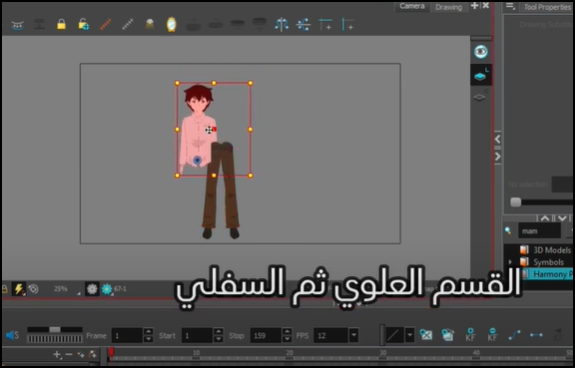Click the Add Drawing Layer sparkle icon
This screenshot has height=368, width=575.
coord(81,354)
